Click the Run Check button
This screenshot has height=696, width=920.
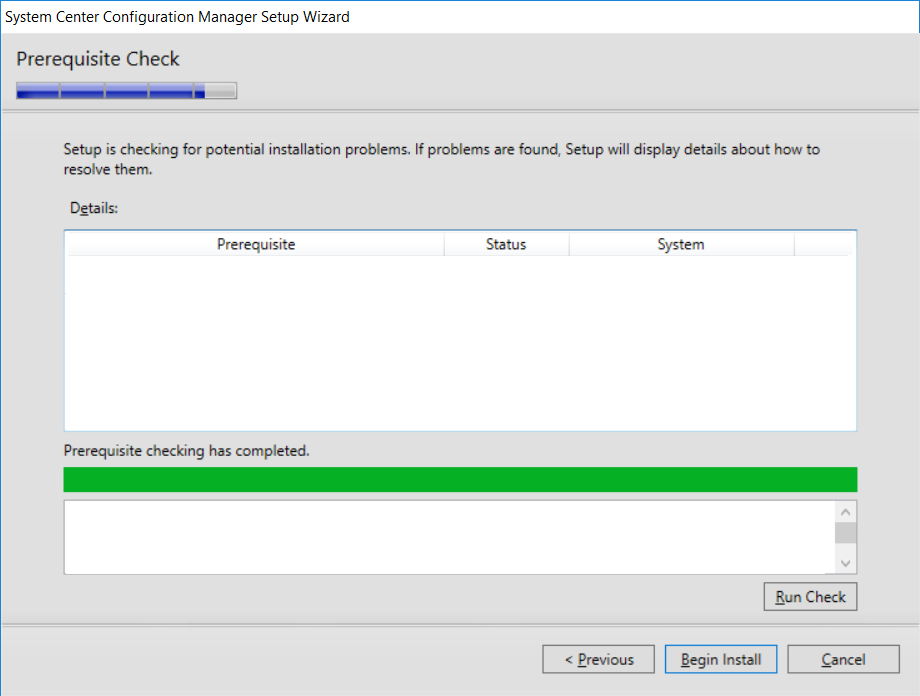coord(810,596)
